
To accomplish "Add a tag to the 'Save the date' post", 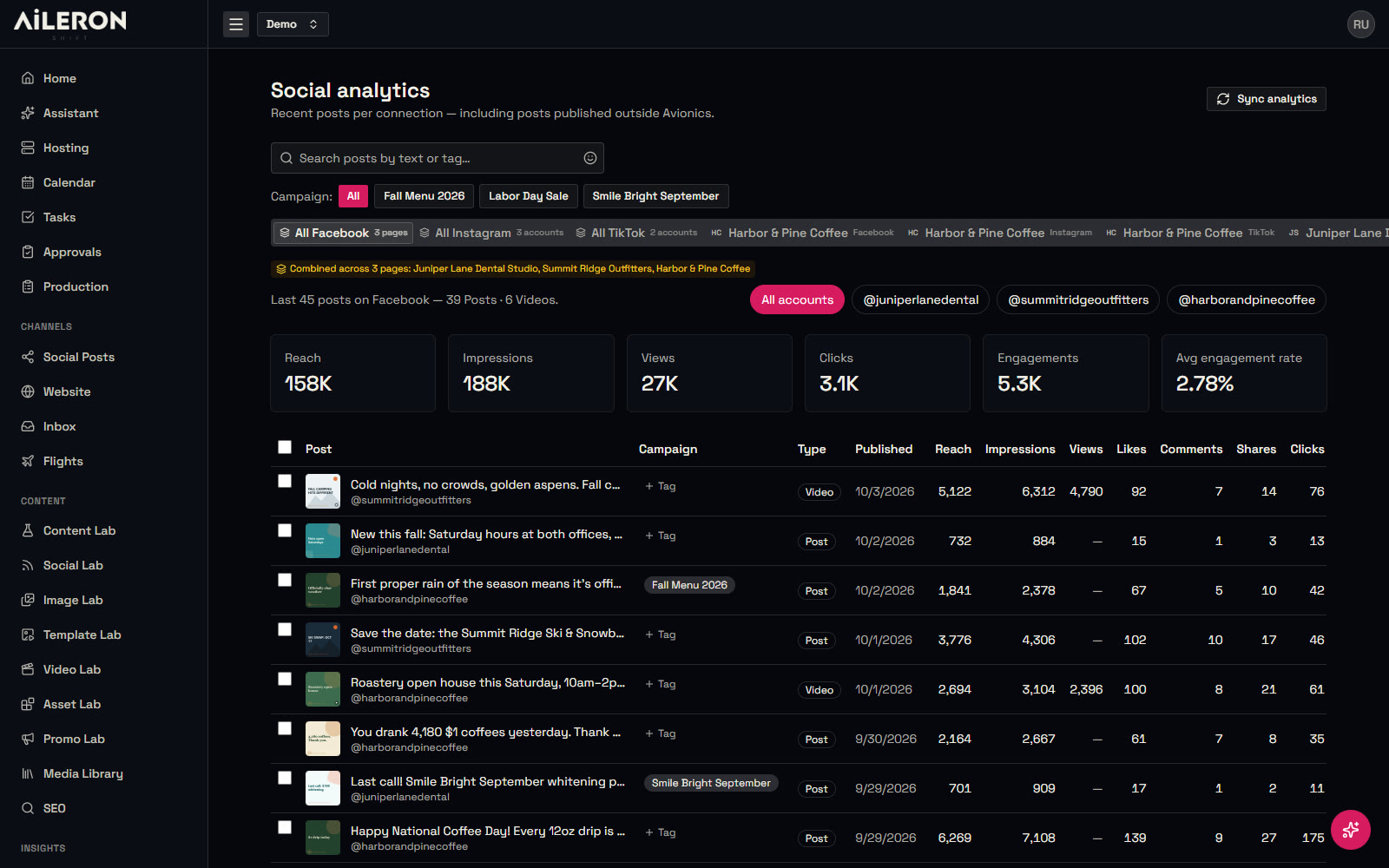I will (x=661, y=635).
